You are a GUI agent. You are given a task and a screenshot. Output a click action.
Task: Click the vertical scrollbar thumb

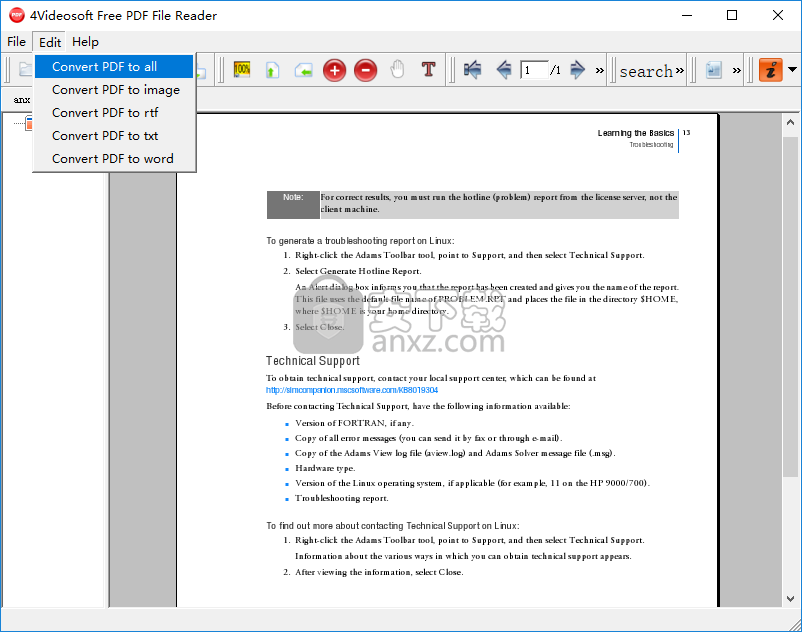790,307
